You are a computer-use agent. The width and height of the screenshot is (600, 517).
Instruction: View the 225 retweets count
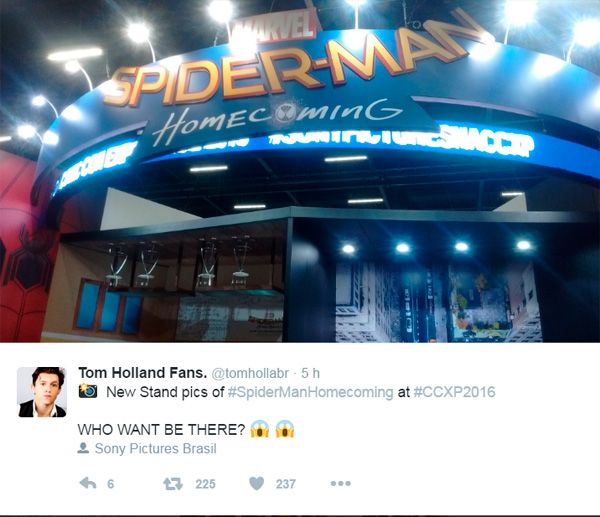coord(205,484)
